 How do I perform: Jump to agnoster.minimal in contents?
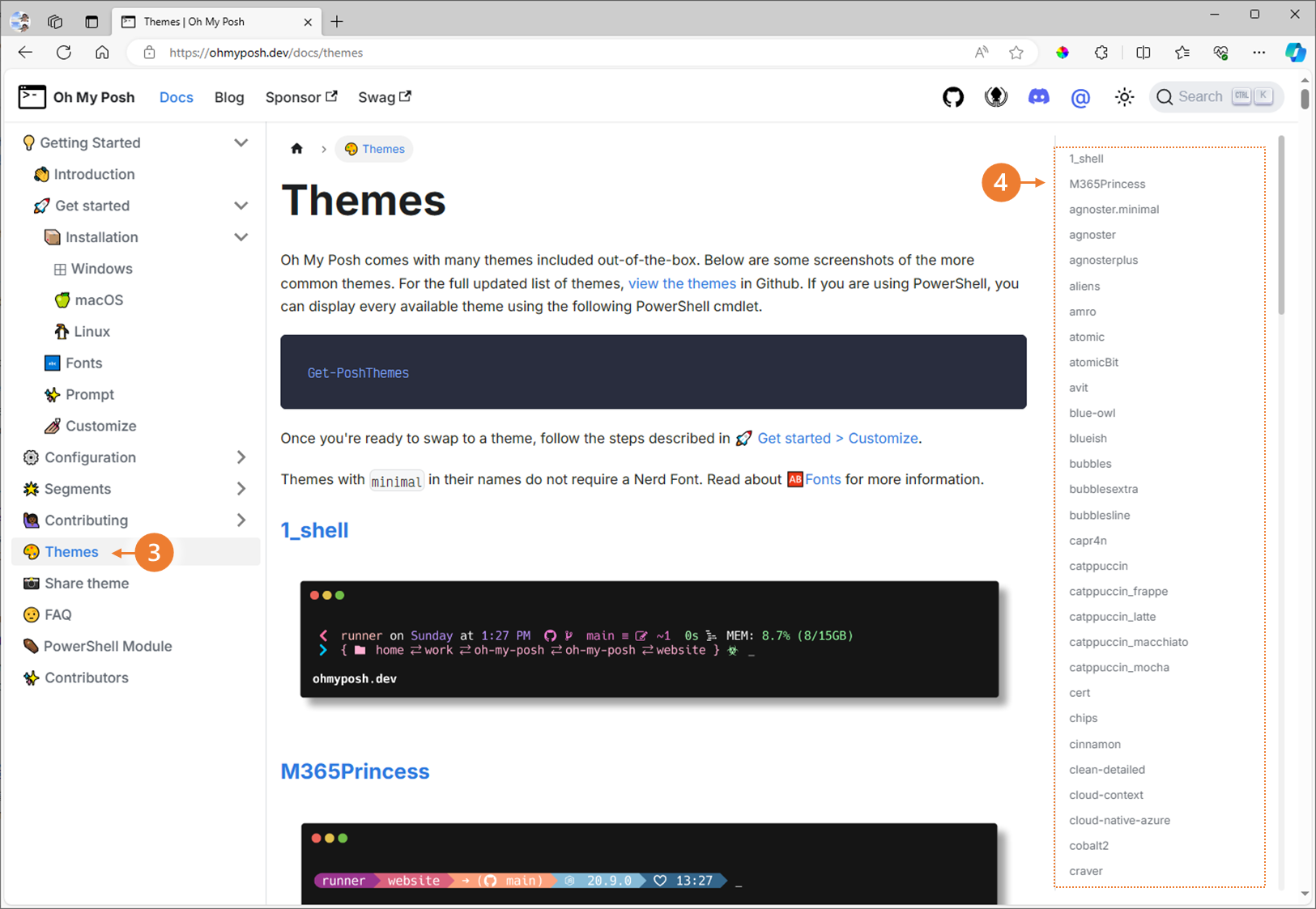[1114, 210]
